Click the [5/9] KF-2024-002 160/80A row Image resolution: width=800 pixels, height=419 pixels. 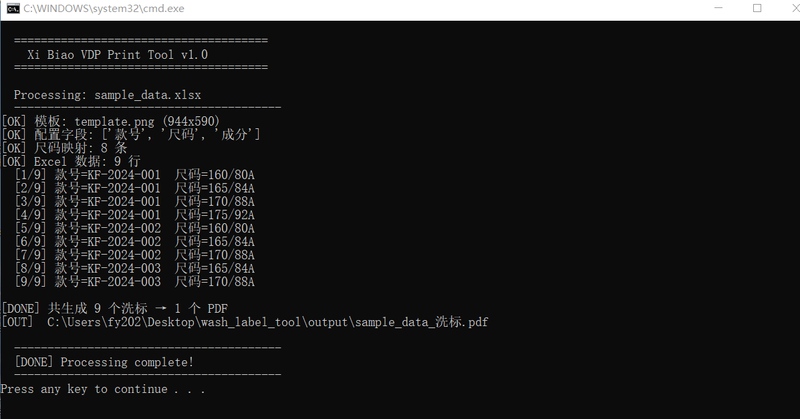coord(135,228)
